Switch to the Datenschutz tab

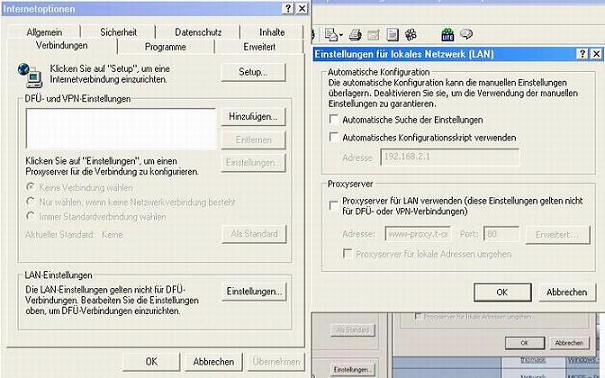click(198, 32)
